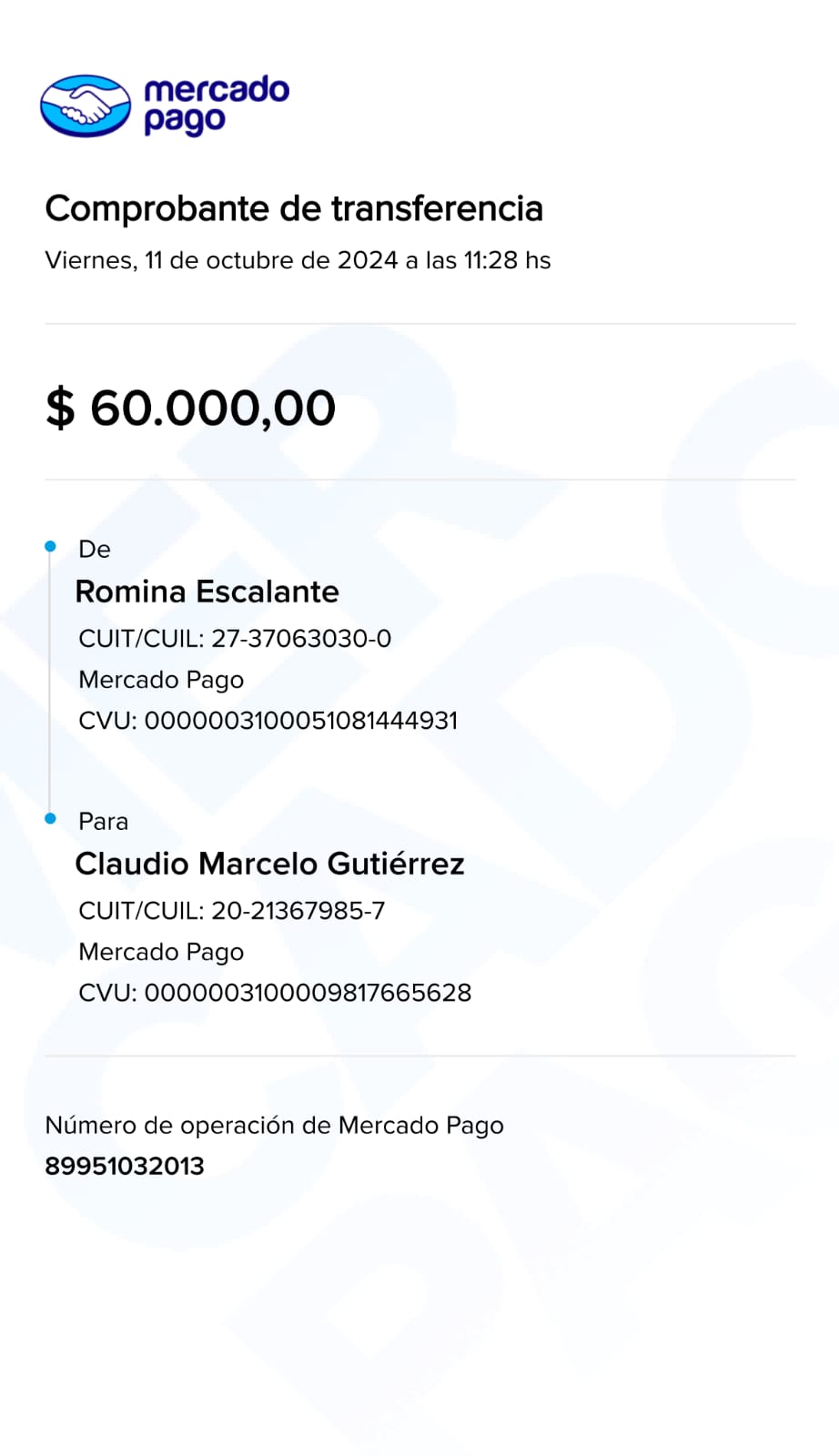Click the "De" sender label
Screen dimensions: 839x1456
95,549
